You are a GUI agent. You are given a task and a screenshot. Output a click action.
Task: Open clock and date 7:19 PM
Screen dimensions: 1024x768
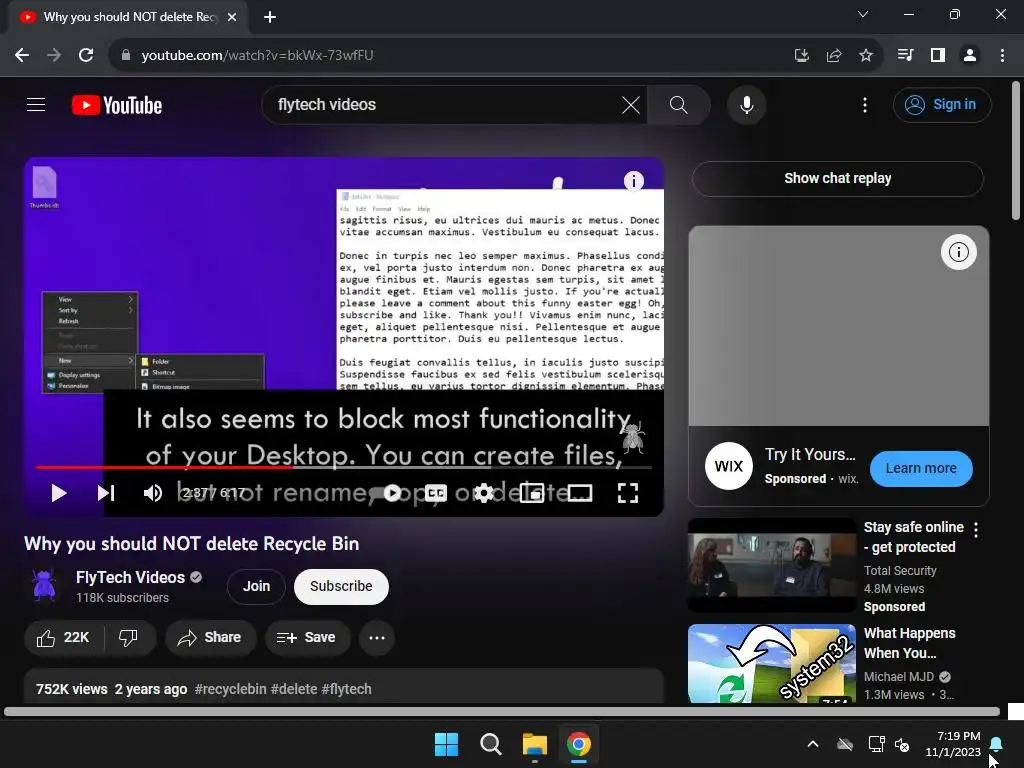(x=953, y=744)
